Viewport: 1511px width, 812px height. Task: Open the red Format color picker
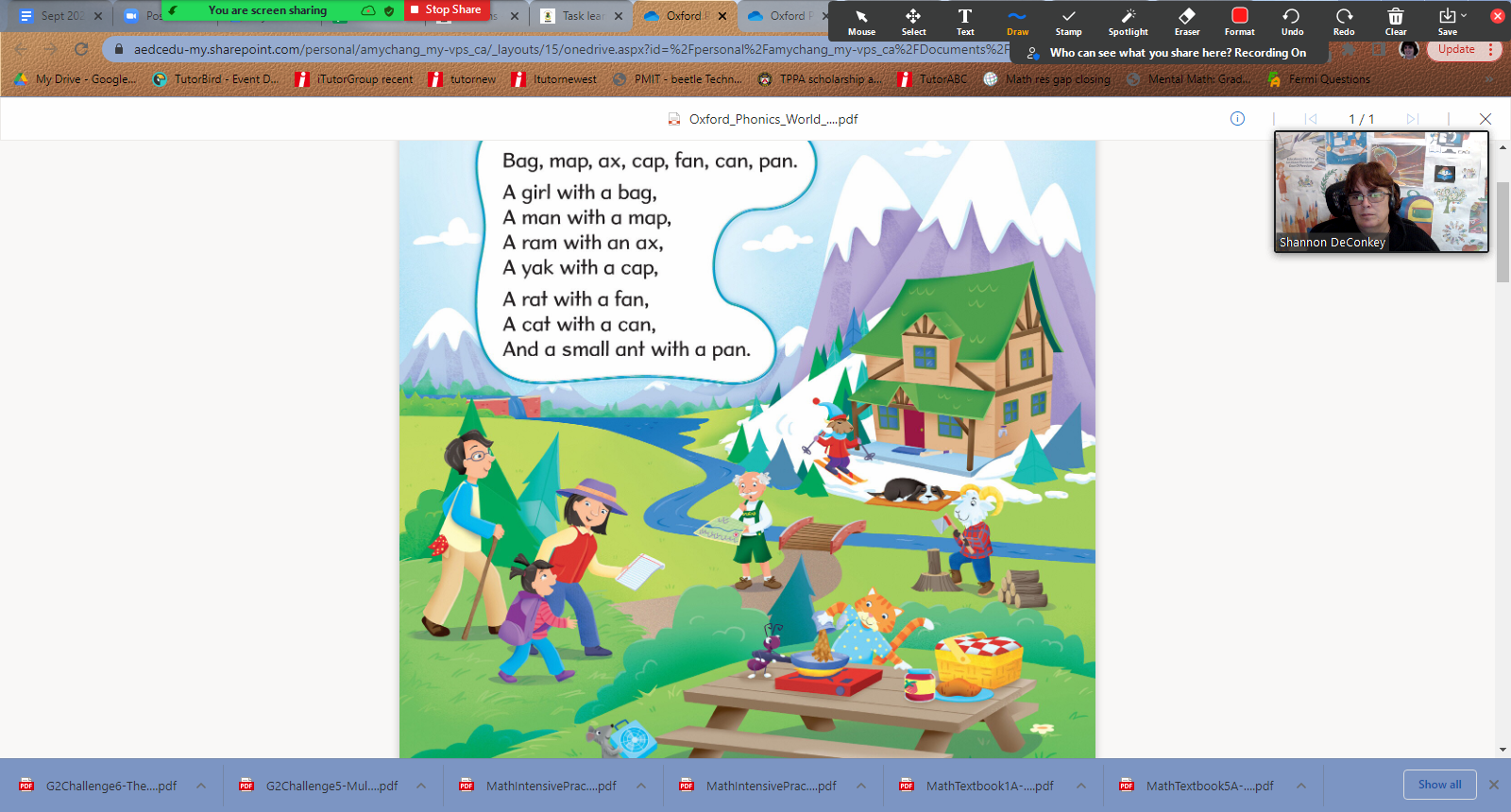pos(1240,21)
